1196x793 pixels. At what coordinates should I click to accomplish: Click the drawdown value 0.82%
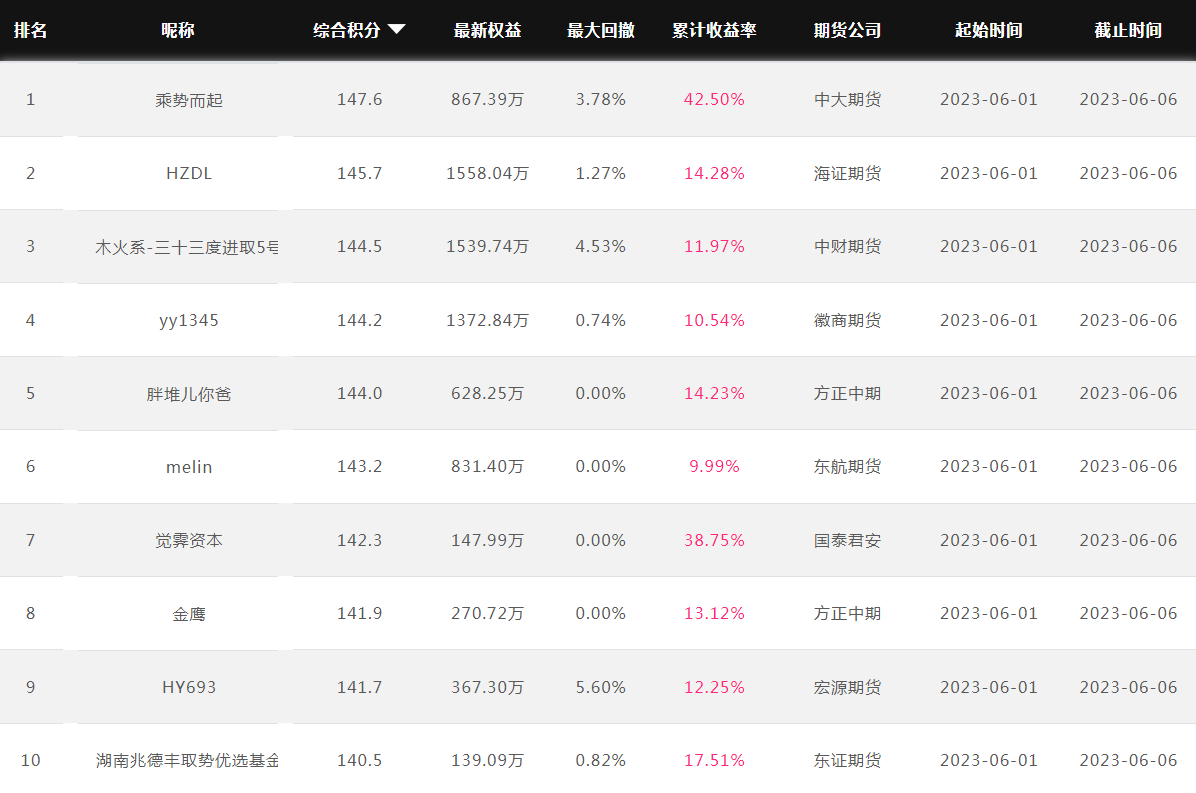point(601,761)
